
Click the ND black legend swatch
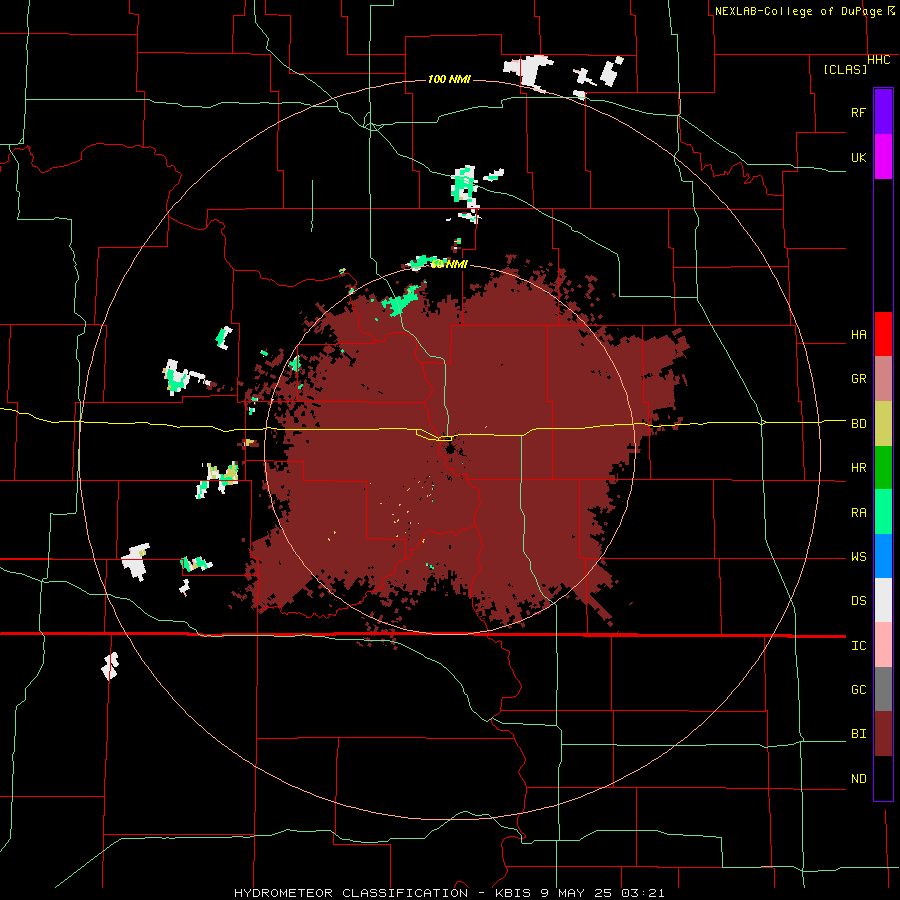[883, 778]
